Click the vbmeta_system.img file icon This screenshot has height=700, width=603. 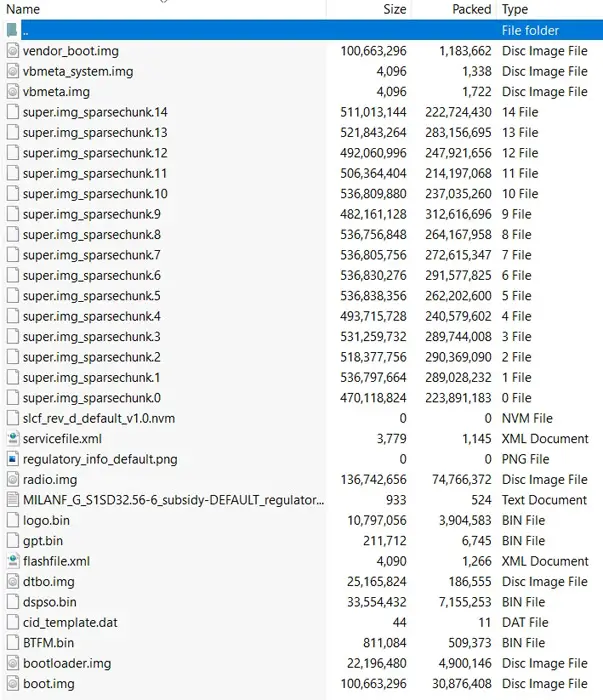coord(13,71)
